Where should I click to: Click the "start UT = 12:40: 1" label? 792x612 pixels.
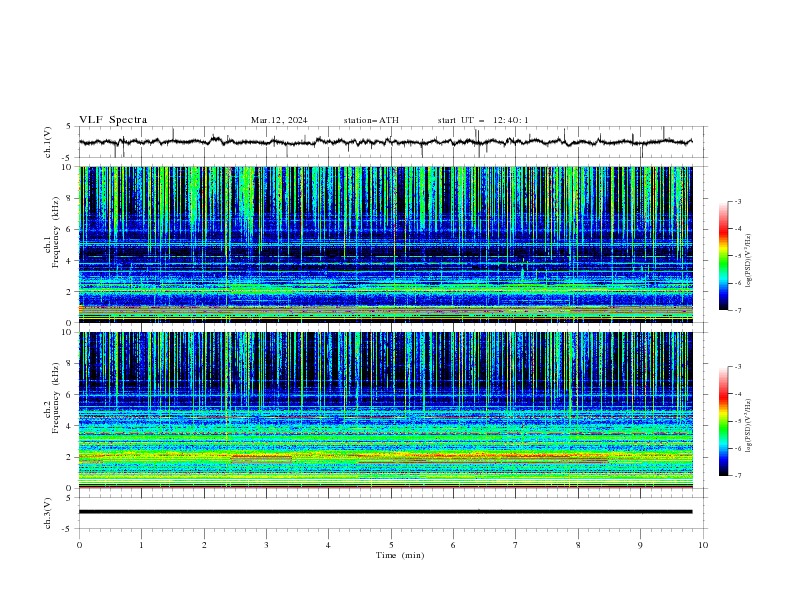[x=483, y=120]
